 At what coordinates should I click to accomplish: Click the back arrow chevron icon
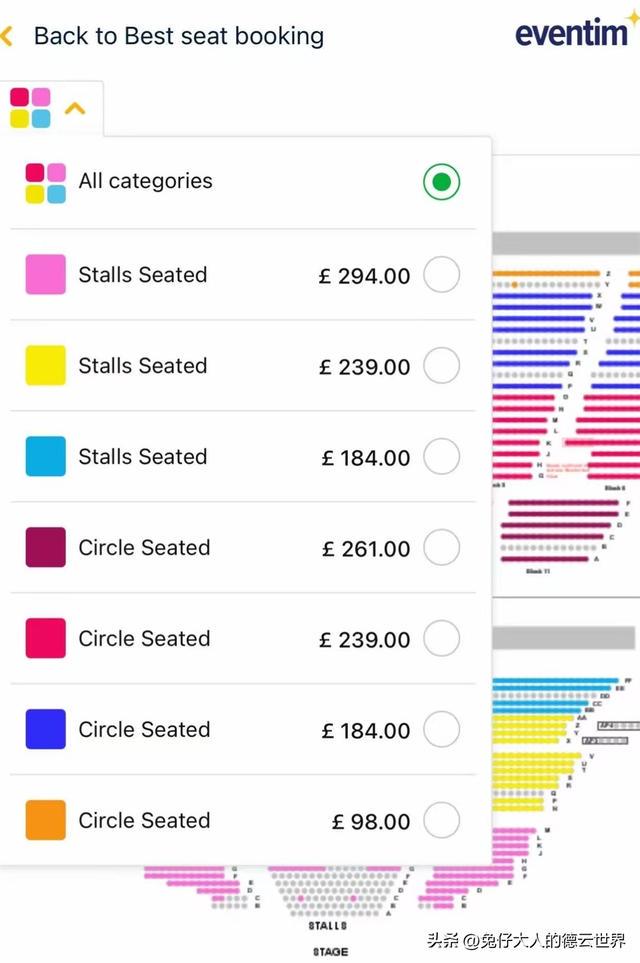[7, 37]
